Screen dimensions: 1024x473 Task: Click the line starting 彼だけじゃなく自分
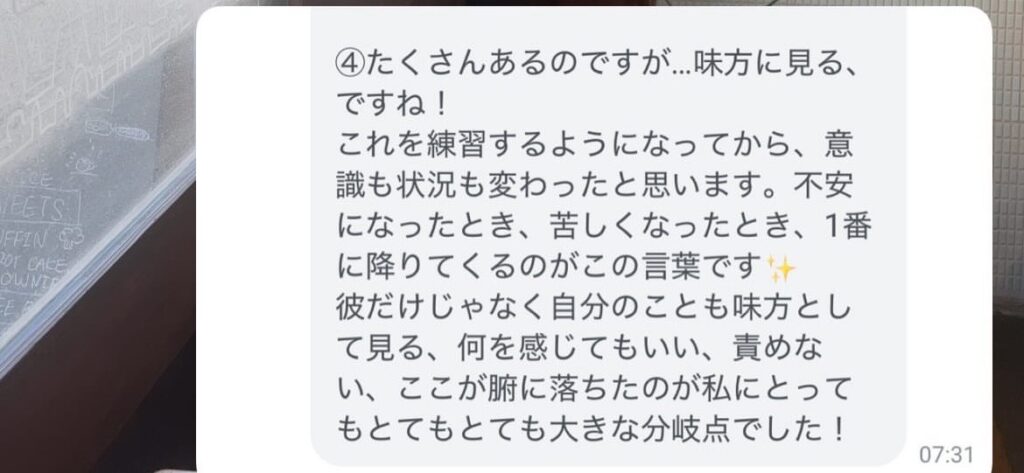coord(595,309)
